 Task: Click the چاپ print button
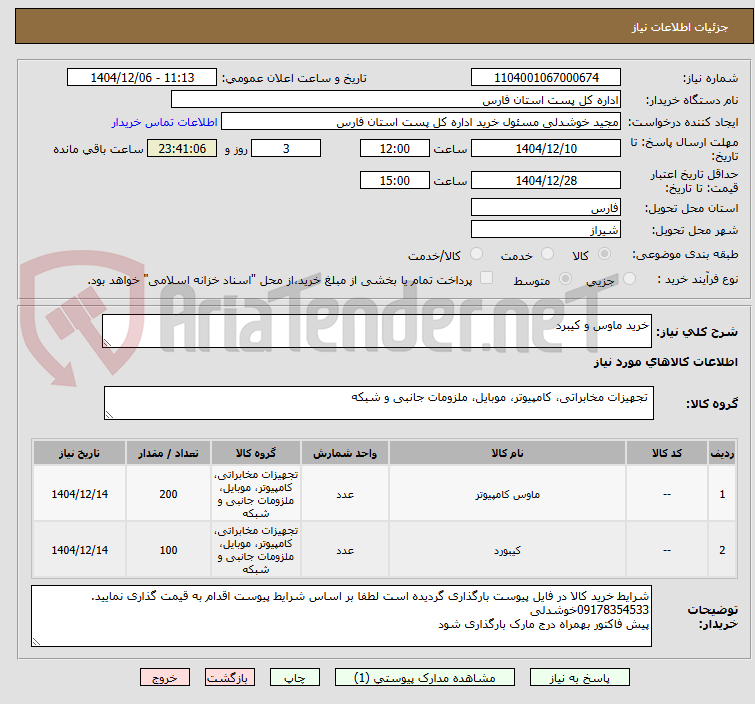coord(295,678)
